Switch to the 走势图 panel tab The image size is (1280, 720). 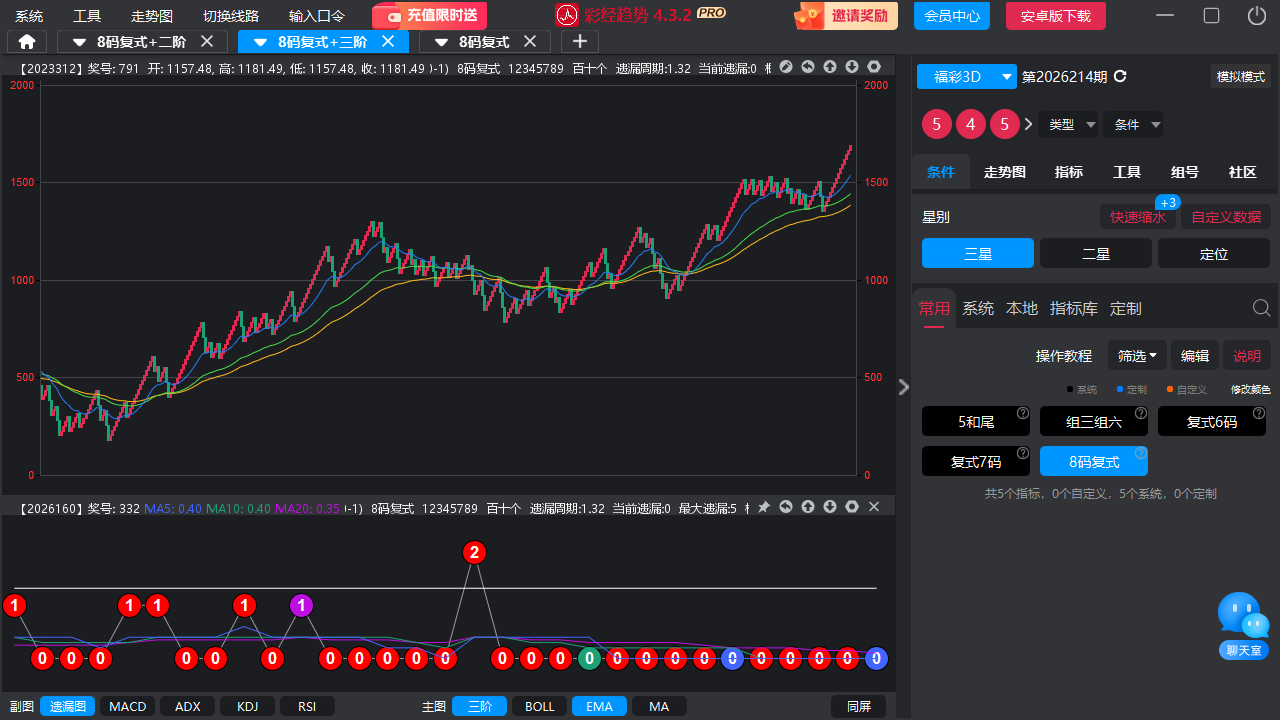click(x=1005, y=172)
